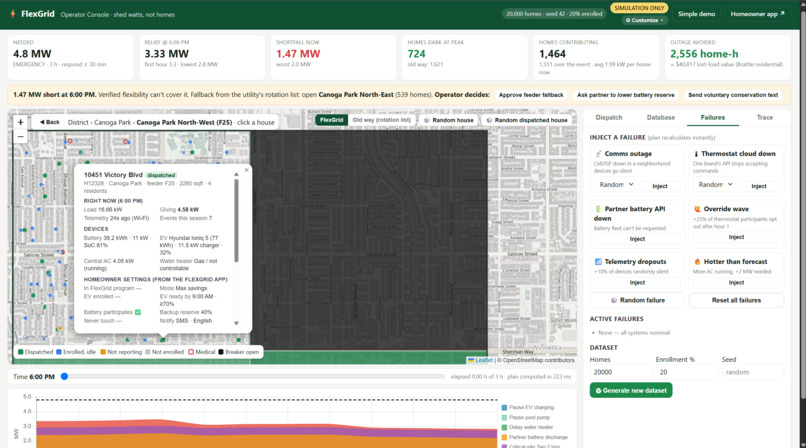
Task: Click the dice icon on Random dispatched house
Action: (489, 120)
